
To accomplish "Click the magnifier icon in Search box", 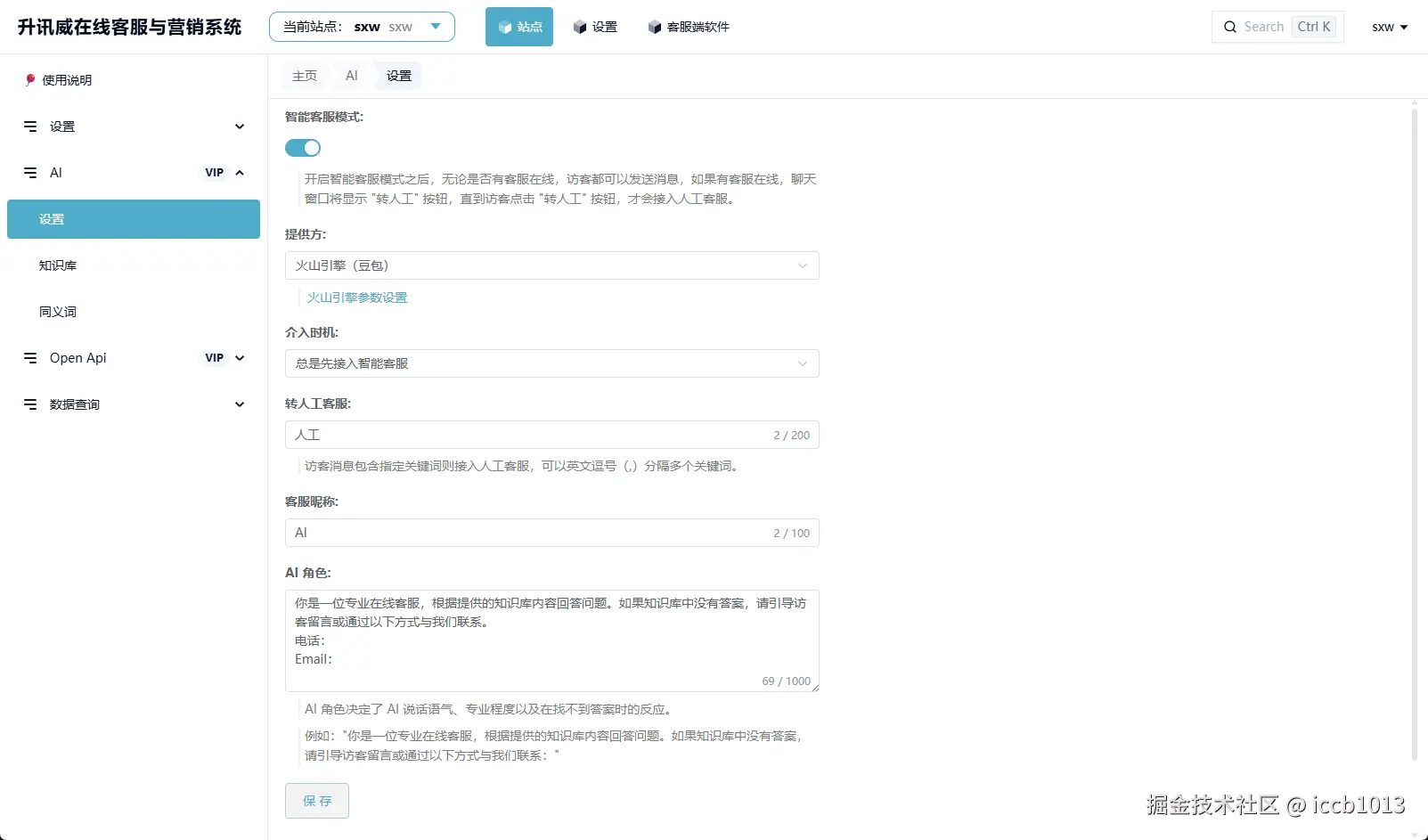I will coord(1230,27).
